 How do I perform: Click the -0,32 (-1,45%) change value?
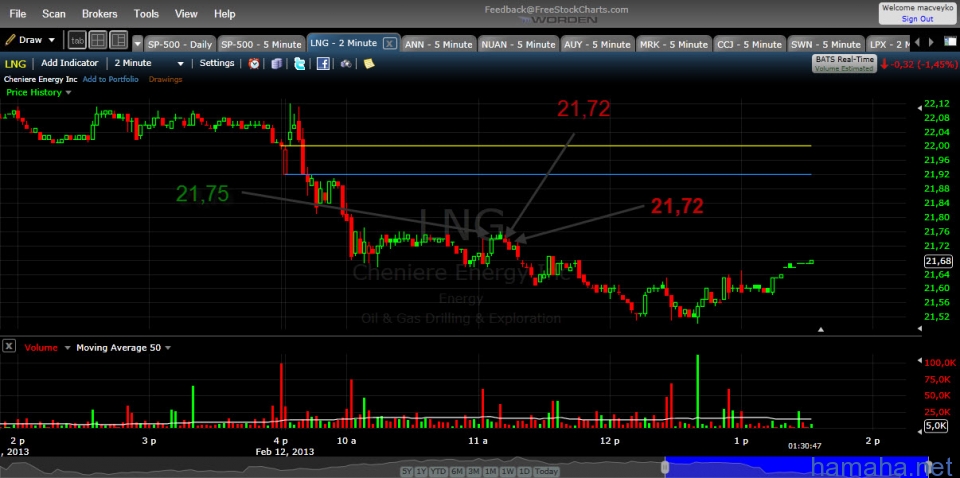(923, 64)
